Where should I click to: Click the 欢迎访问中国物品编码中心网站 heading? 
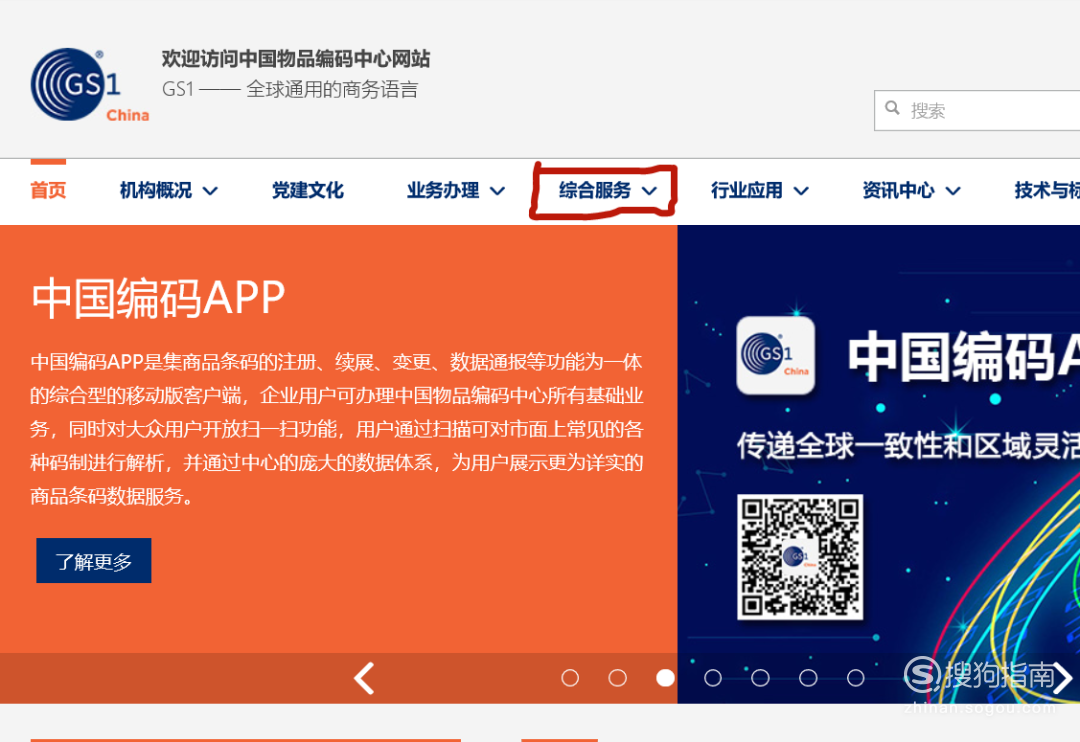click(x=295, y=59)
